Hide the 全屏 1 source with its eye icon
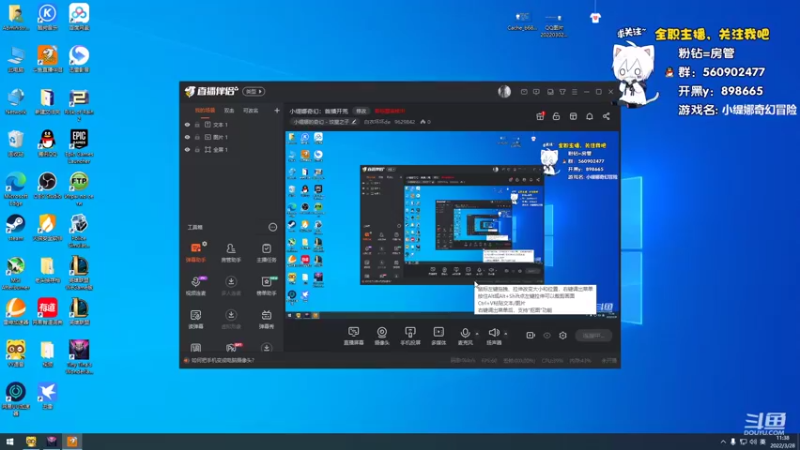Screen dimensions: 800x450 tap(187, 150)
